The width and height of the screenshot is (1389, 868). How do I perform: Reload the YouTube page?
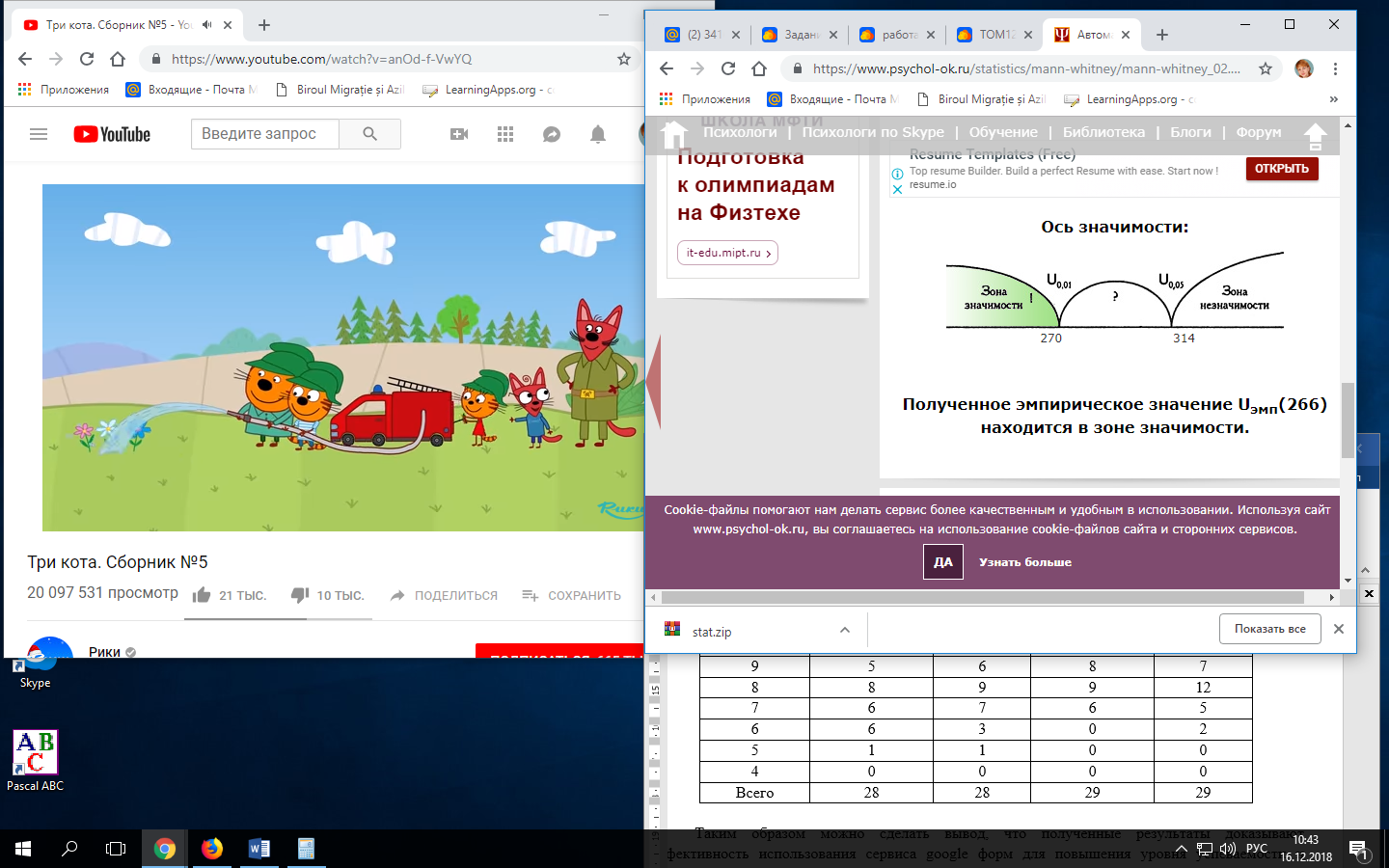(87, 59)
